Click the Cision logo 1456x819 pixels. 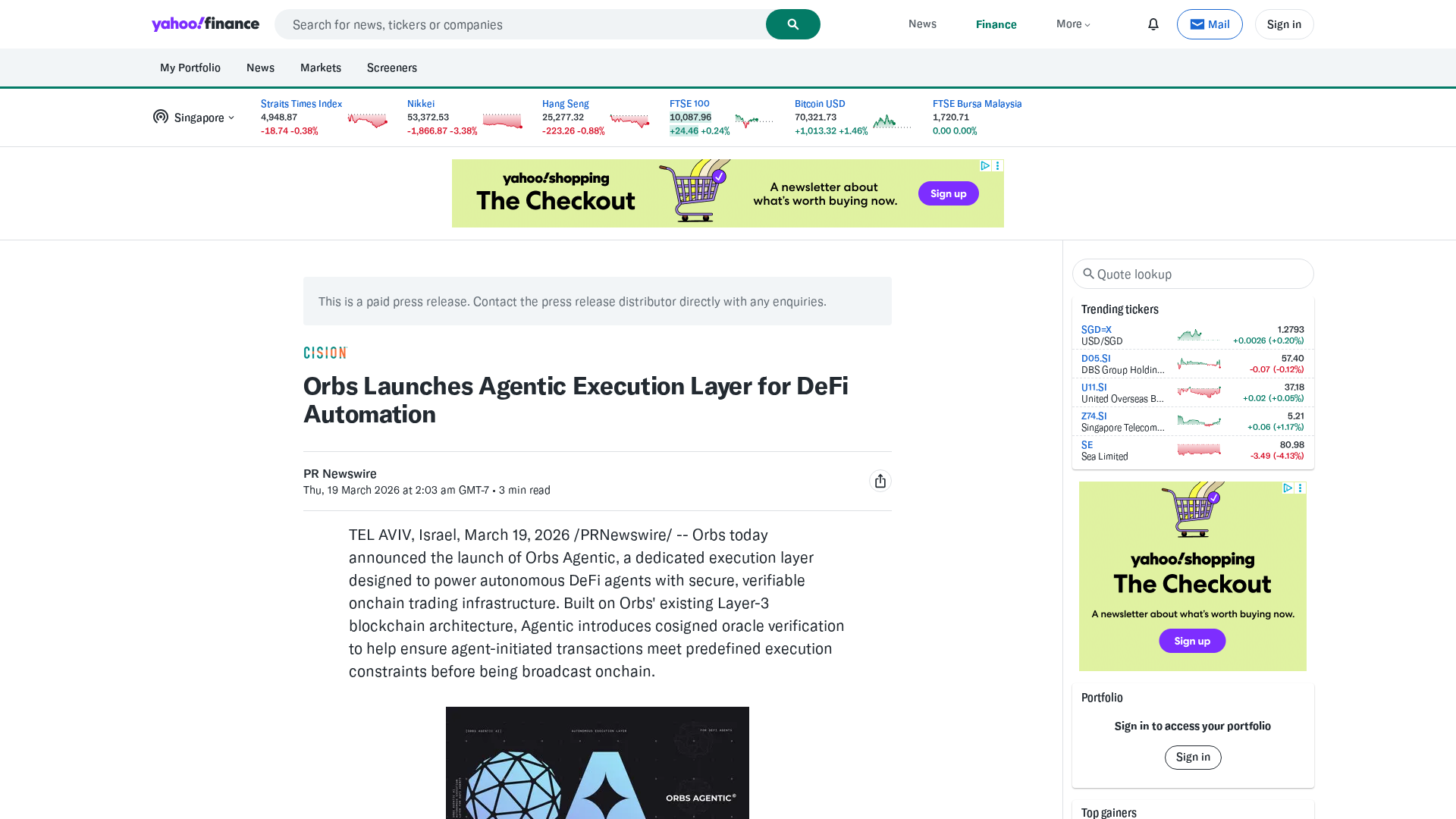[325, 353]
